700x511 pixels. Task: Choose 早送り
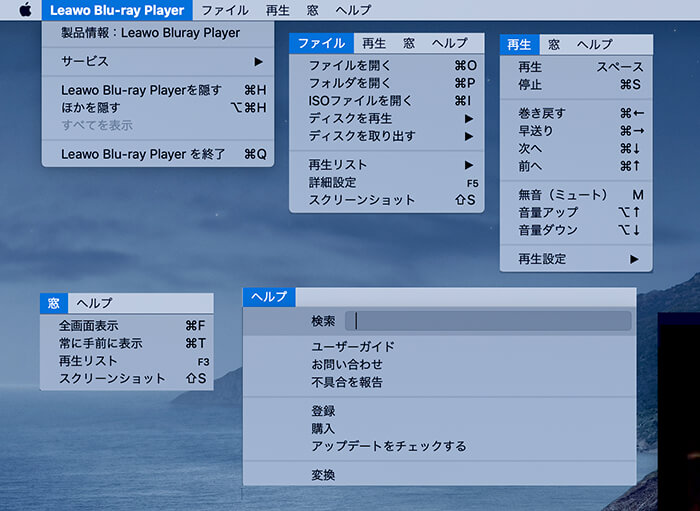576,131
